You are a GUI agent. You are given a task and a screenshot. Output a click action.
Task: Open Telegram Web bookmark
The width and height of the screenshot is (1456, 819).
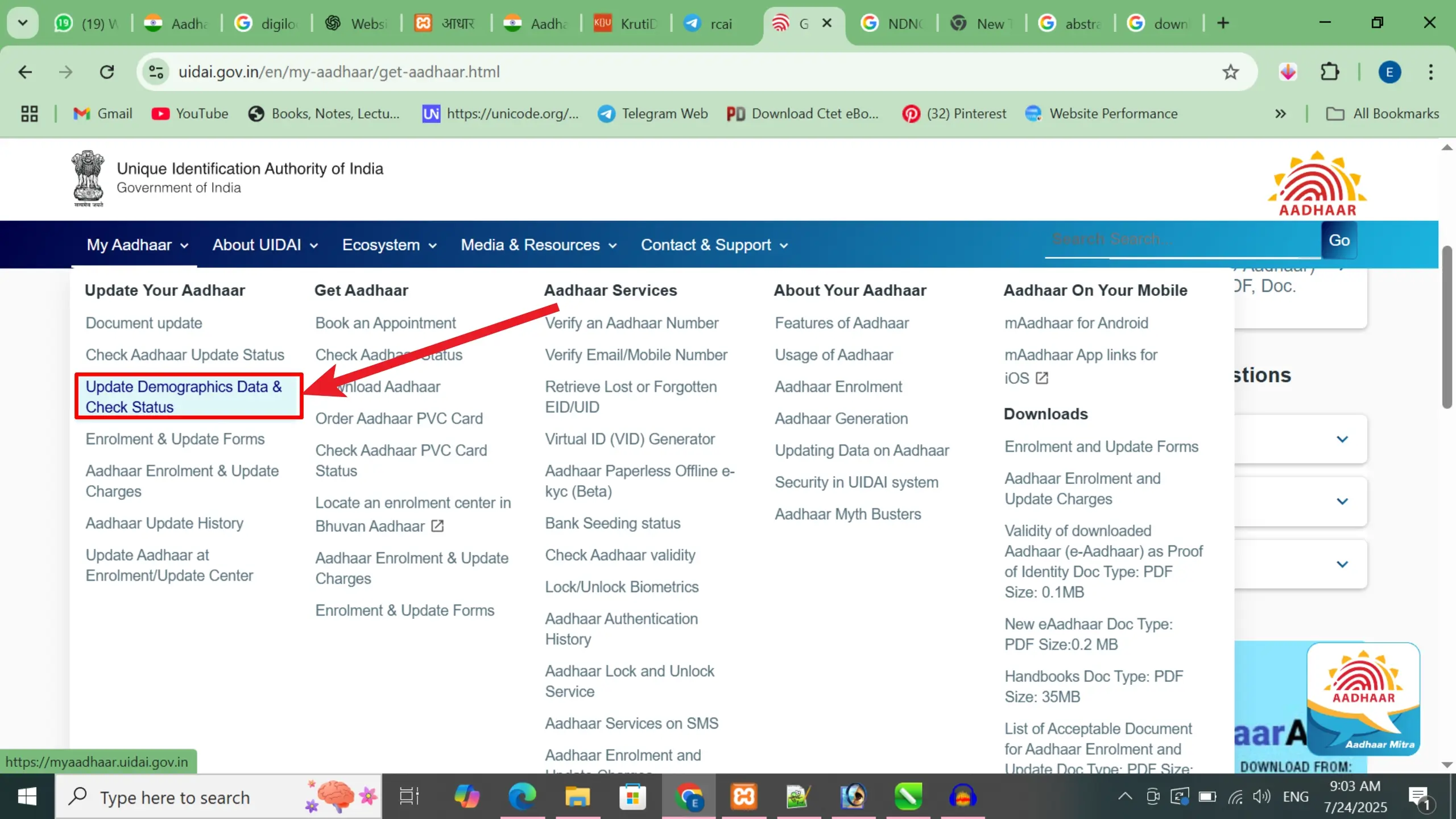(x=652, y=114)
